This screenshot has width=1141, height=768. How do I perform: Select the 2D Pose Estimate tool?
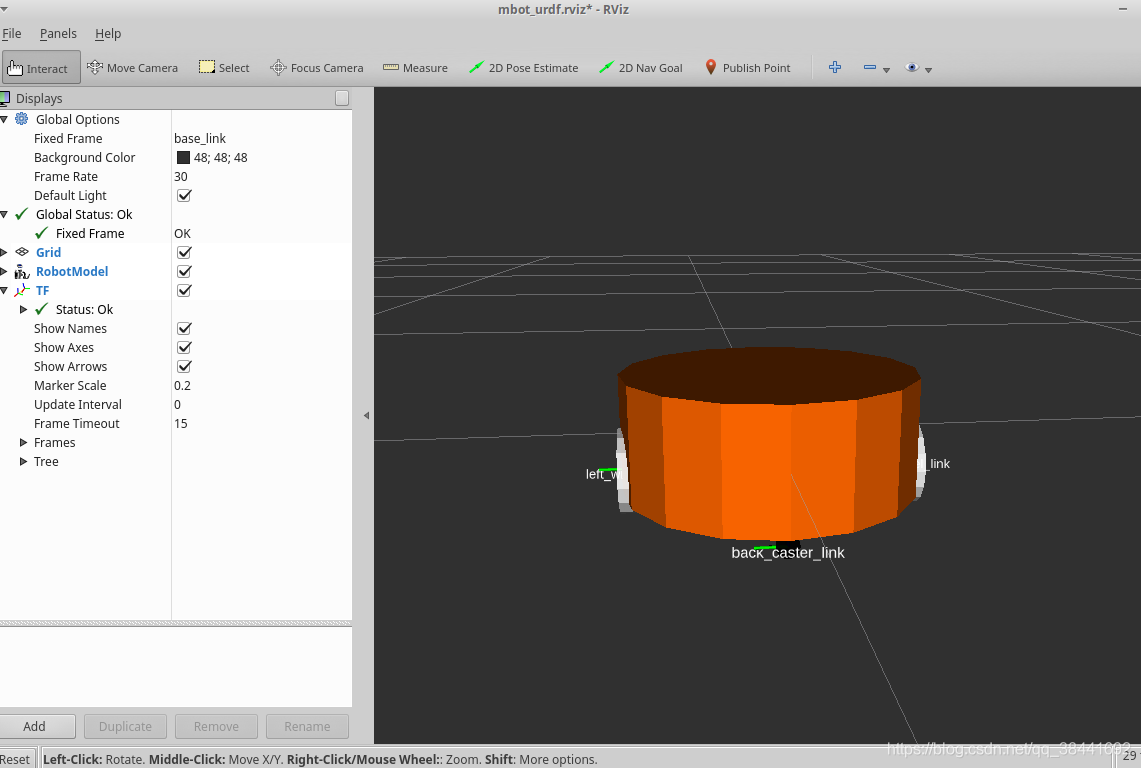[523, 68]
